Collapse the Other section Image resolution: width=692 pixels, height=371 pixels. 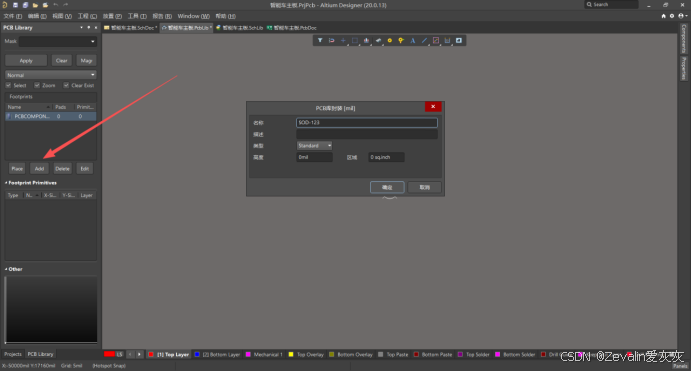[6, 269]
